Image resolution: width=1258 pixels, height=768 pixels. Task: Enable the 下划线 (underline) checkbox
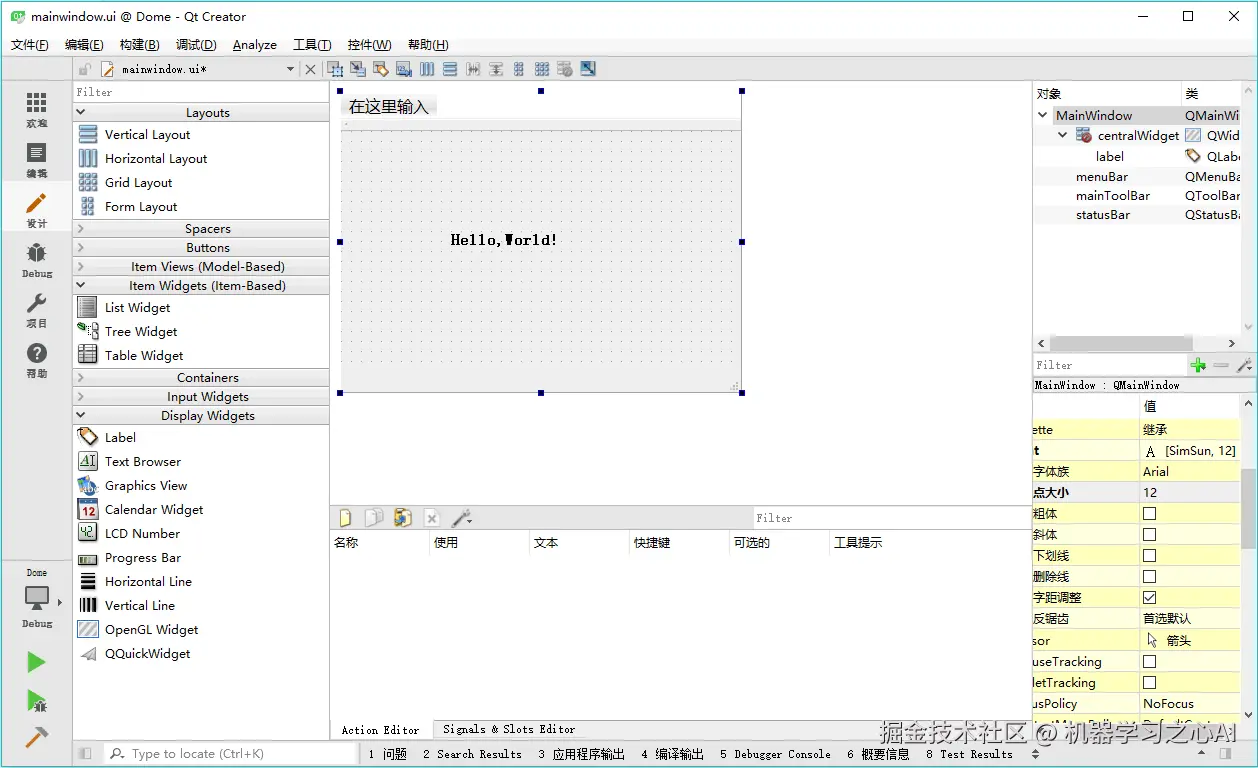pos(1150,555)
